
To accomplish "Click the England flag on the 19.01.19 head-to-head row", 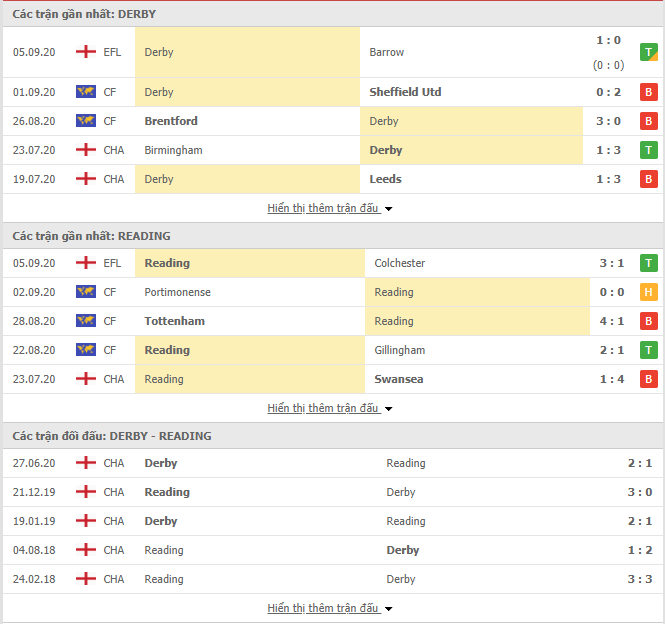I will coord(86,520).
